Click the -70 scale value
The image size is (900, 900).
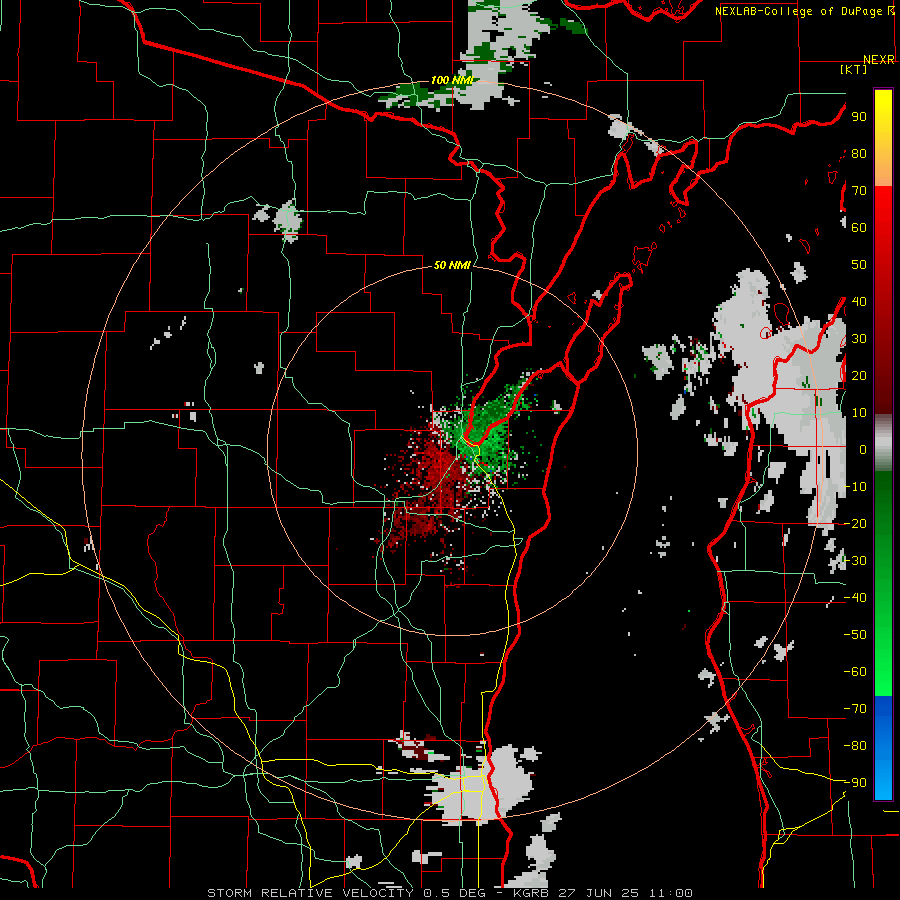(x=855, y=709)
